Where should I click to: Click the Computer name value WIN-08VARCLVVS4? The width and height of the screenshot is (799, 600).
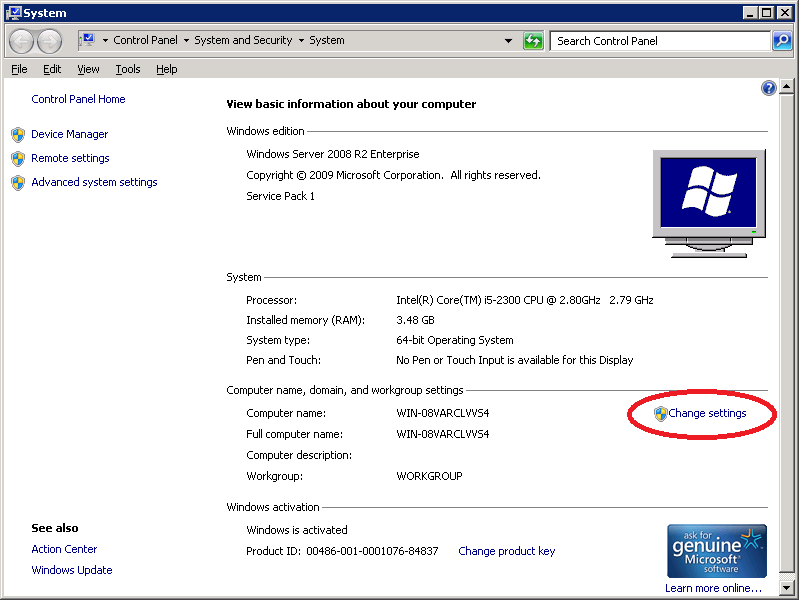point(442,413)
